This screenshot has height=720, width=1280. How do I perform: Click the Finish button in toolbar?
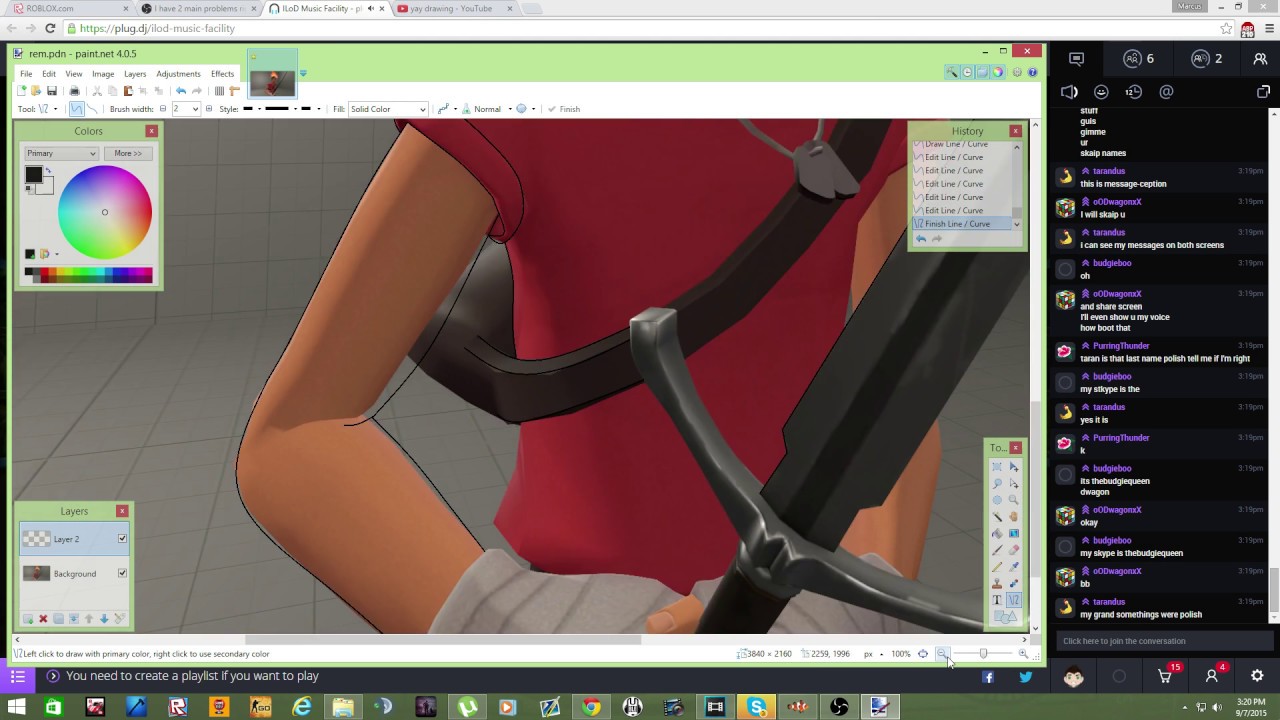[564, 109]
